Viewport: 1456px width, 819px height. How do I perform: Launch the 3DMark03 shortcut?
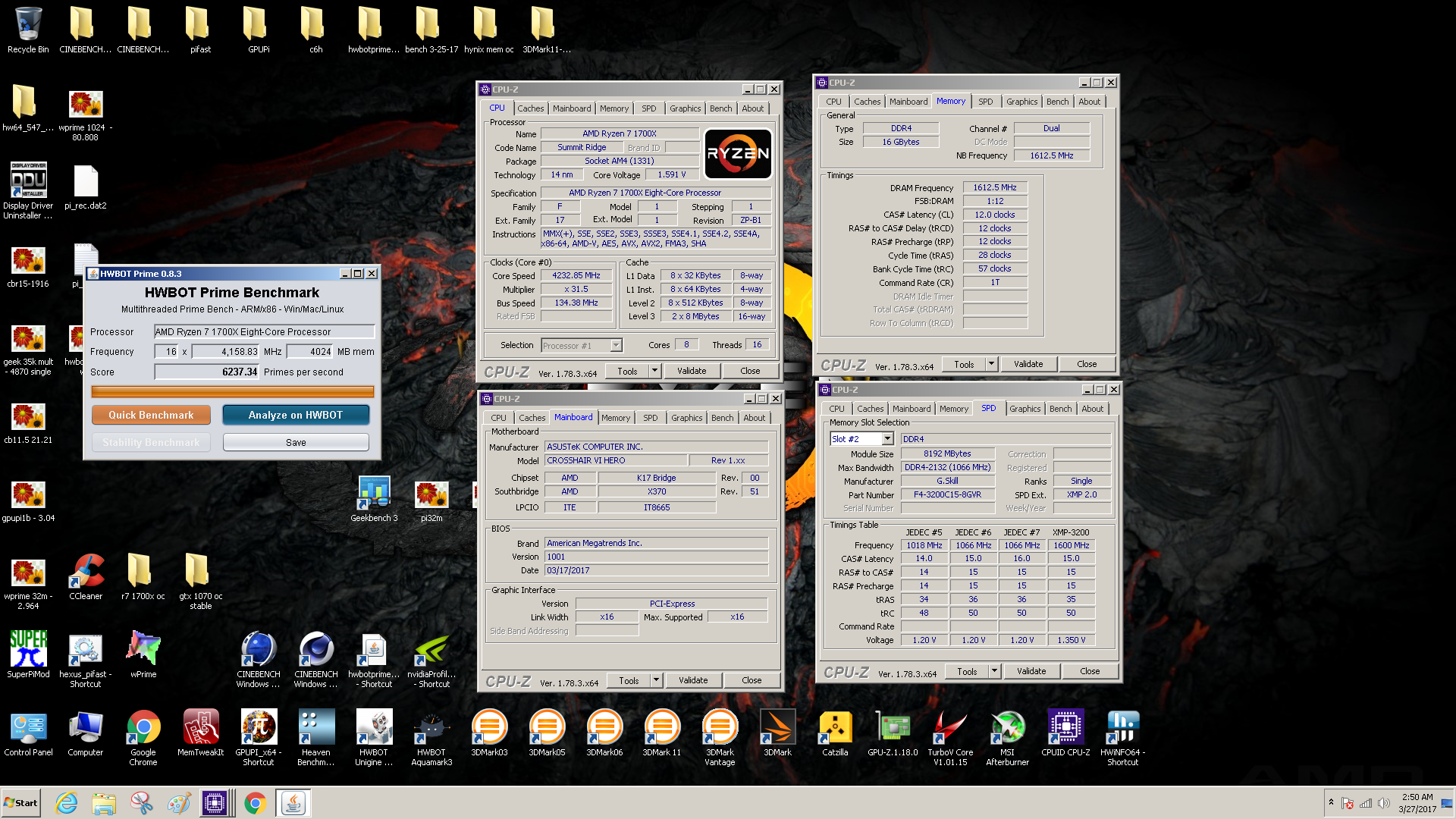click(x=489, y=733)
